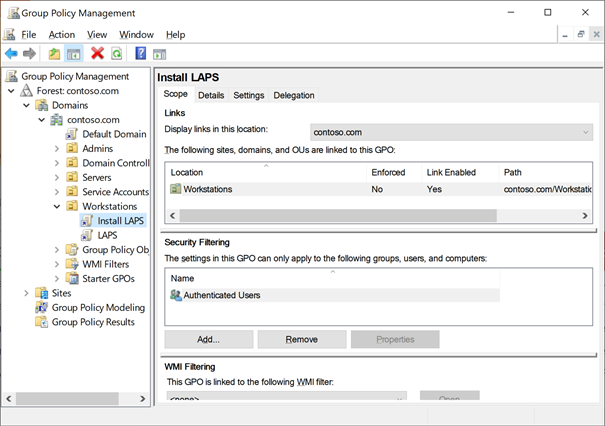Screen dimensions: 605x426
Task: Select the Authenticated Users row text
Action: (x=222, y=295)
